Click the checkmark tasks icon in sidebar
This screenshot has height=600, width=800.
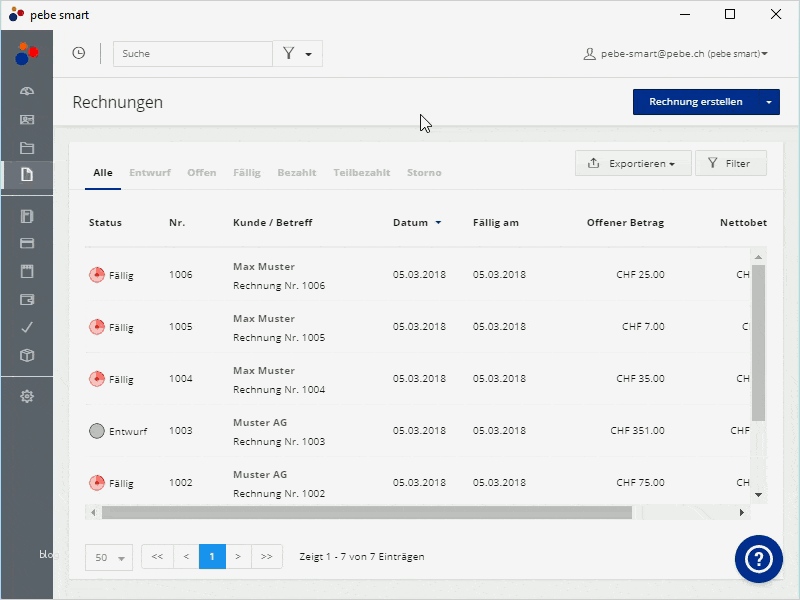click(x=27, y=327)
